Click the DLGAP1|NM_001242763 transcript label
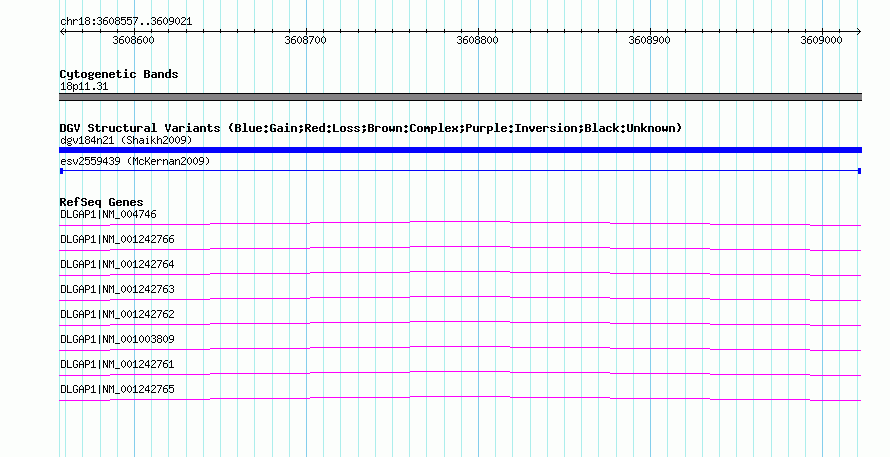Image resolution: width=890 pixels, height=457 pixels. (117, 290)
